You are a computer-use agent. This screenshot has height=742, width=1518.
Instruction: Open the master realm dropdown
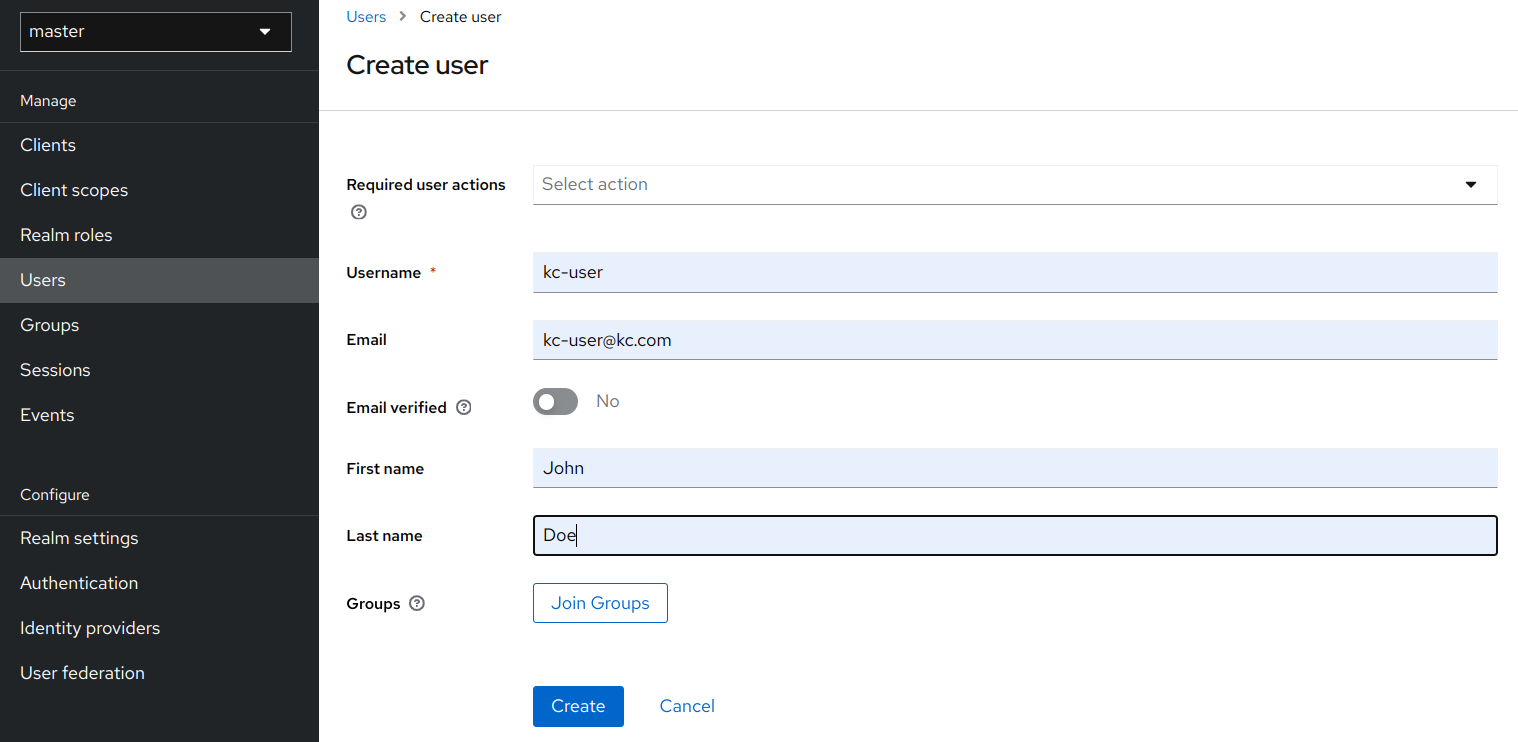click(156, 32)
